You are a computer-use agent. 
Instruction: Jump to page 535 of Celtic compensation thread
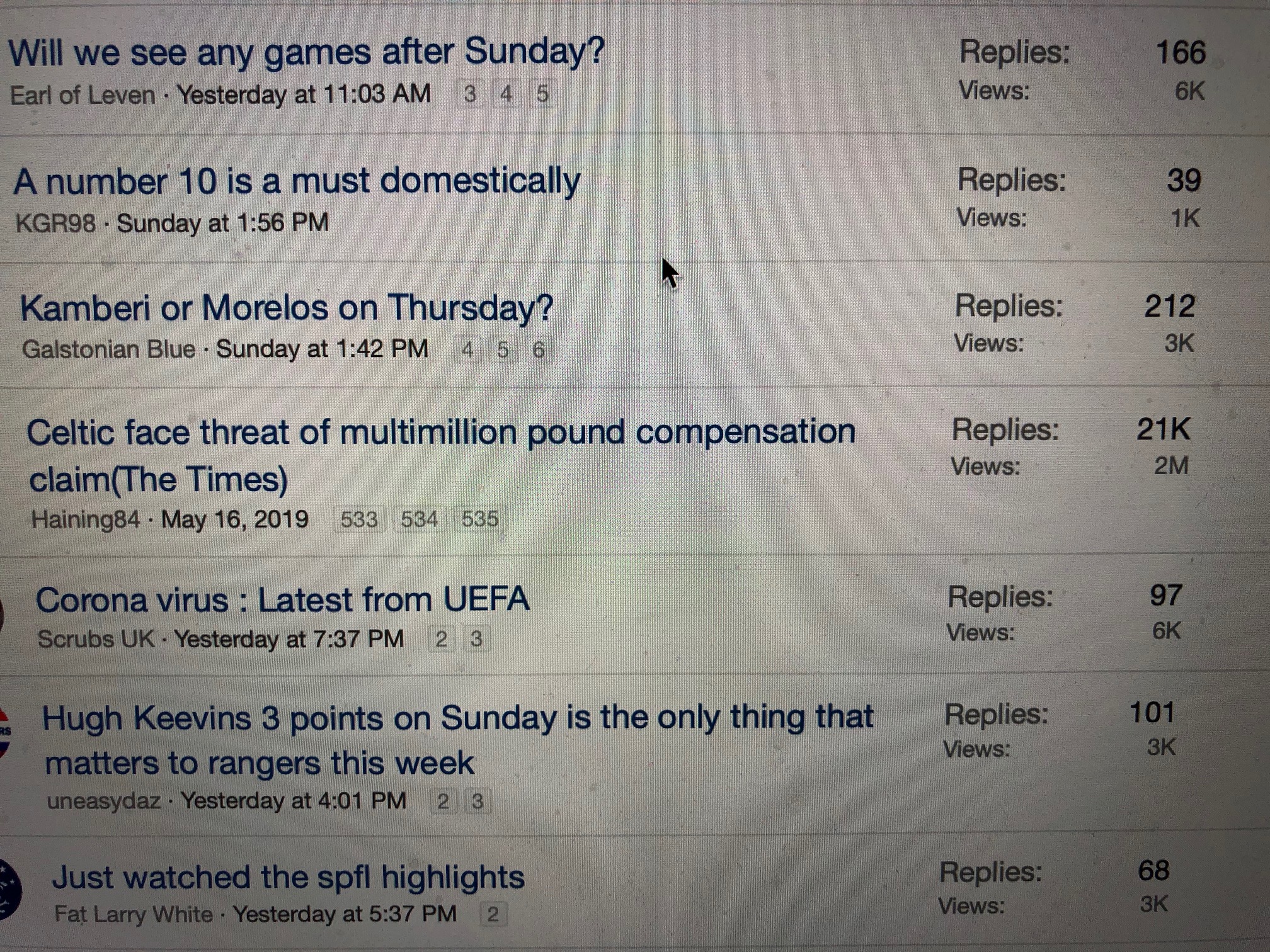click(479, 519)
